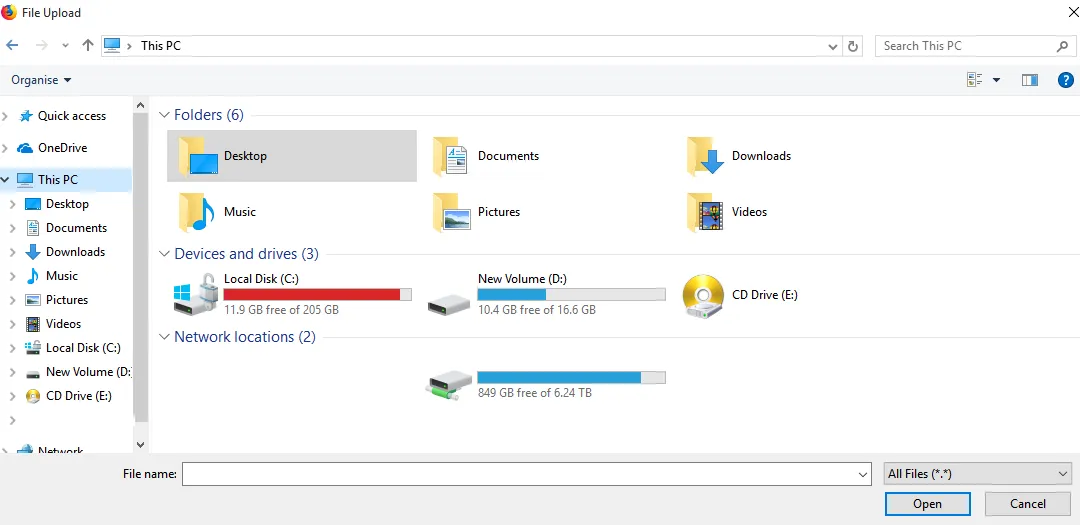Click This PC in the address bar
This screenshot has width=1080, height=525.
coord(161,46)
